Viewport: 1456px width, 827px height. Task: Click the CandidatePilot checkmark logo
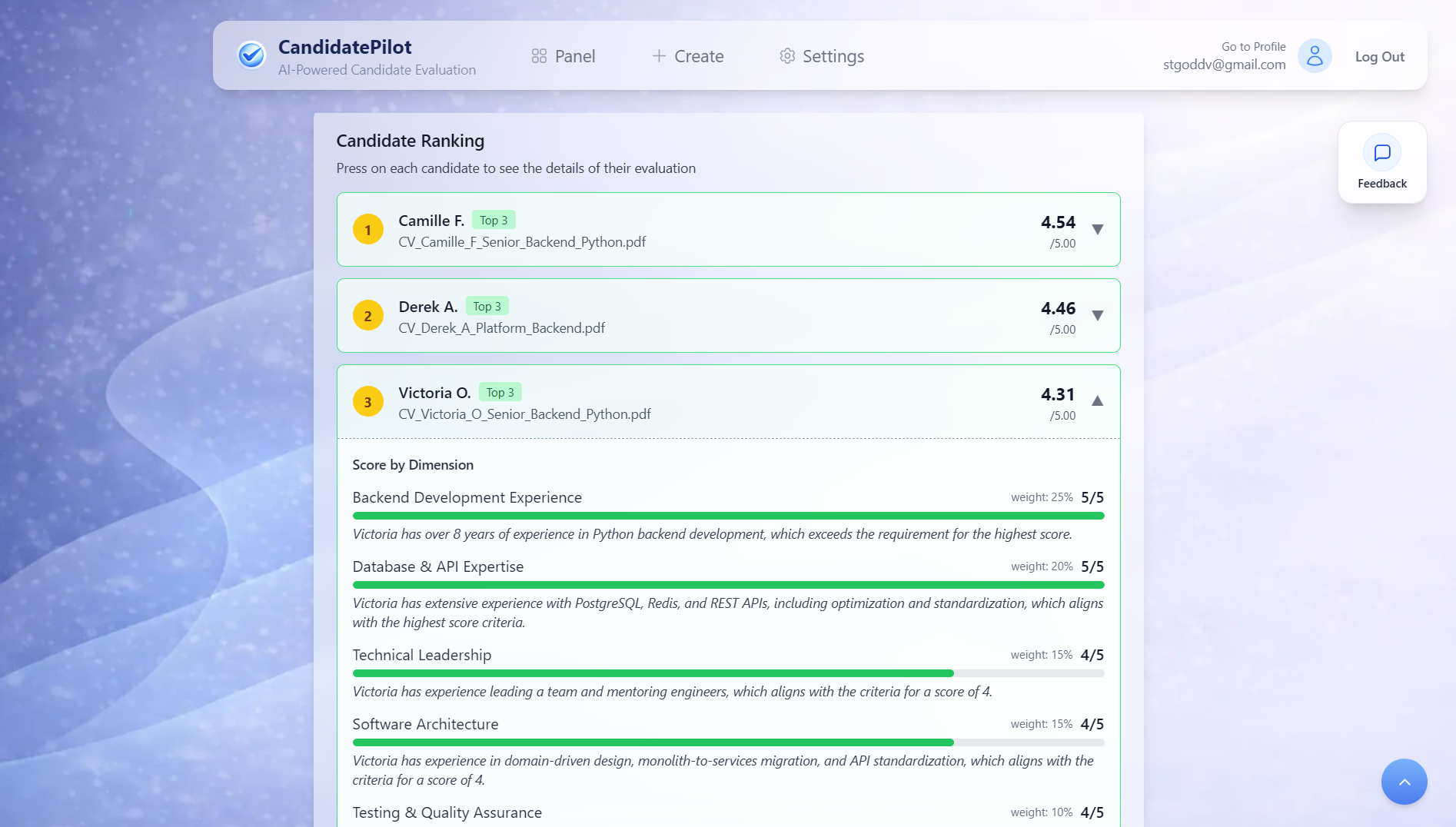click(x=251, y=55)
